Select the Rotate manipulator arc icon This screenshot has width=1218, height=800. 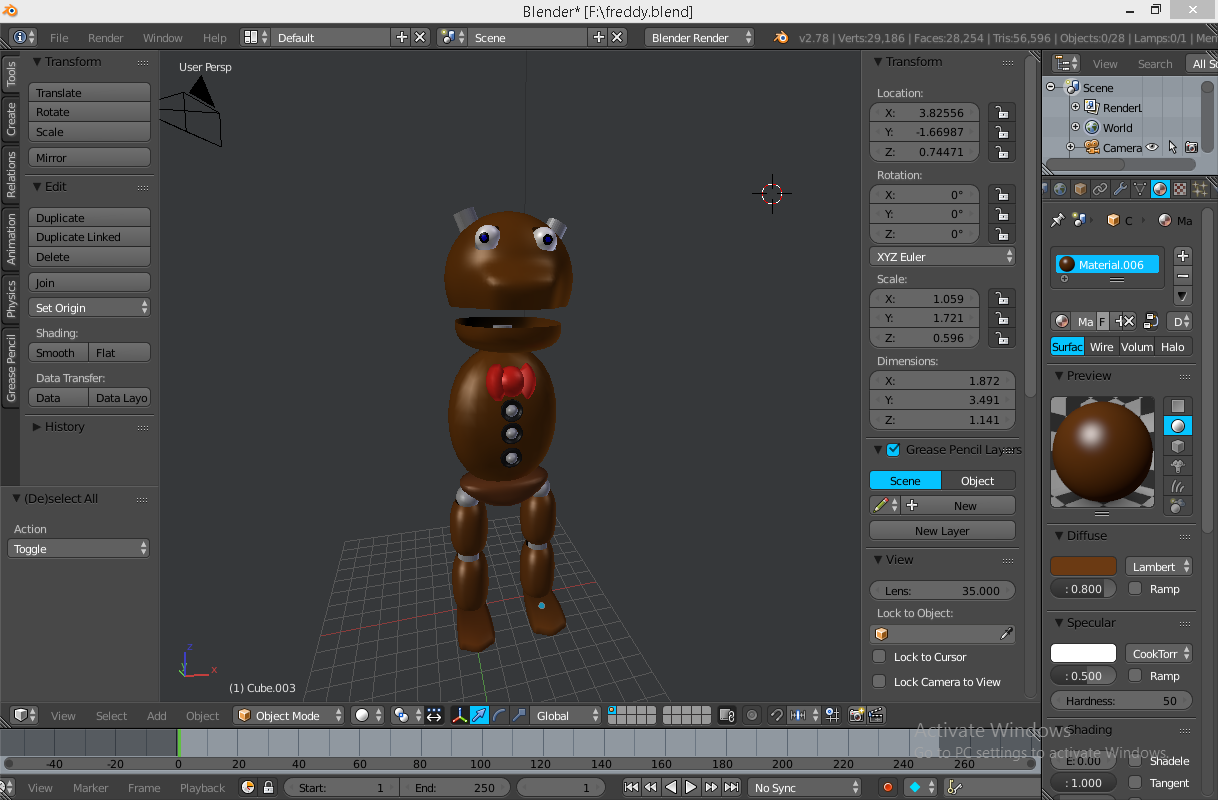[x=499, y=715]
